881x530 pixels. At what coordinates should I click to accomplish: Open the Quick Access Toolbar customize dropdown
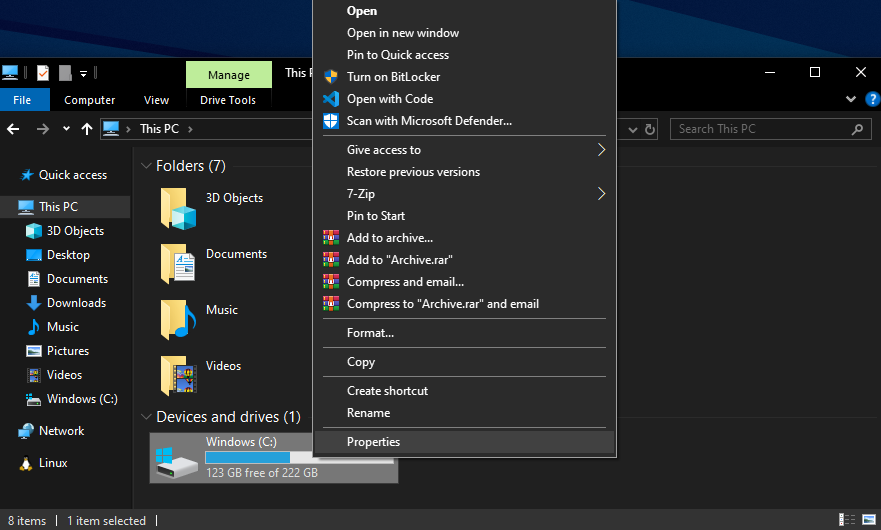83,74
